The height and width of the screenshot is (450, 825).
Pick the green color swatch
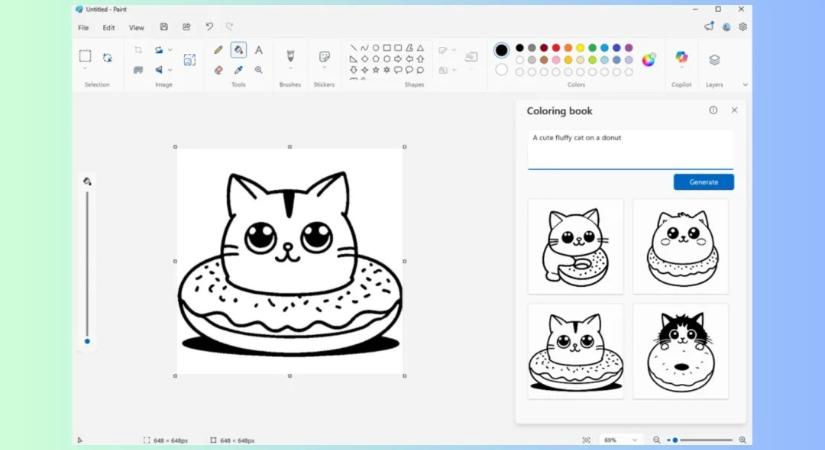(x=592, y=48)
